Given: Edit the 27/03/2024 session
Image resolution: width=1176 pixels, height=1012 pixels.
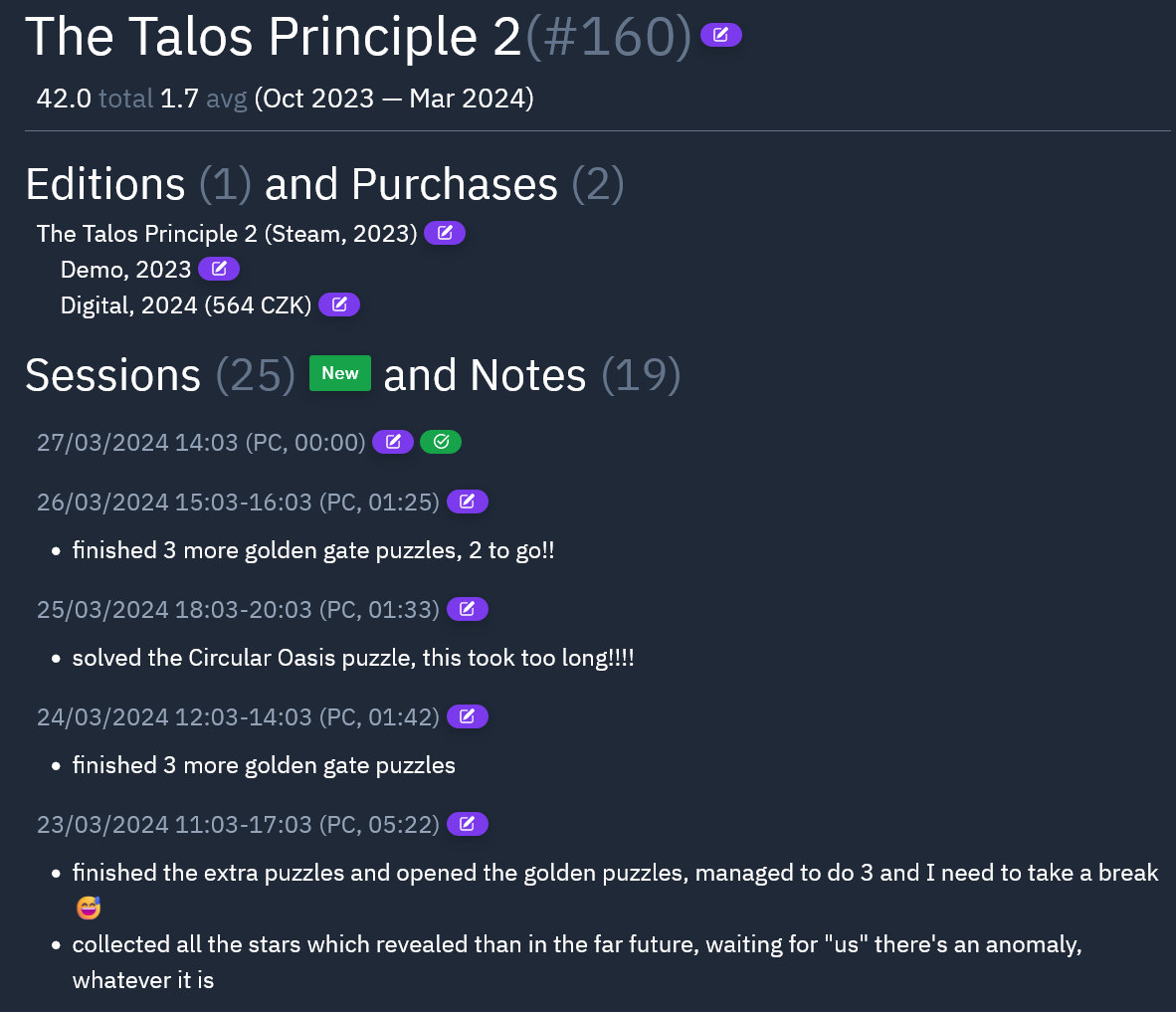Looking at the screenshot, I should click(393, 442).
